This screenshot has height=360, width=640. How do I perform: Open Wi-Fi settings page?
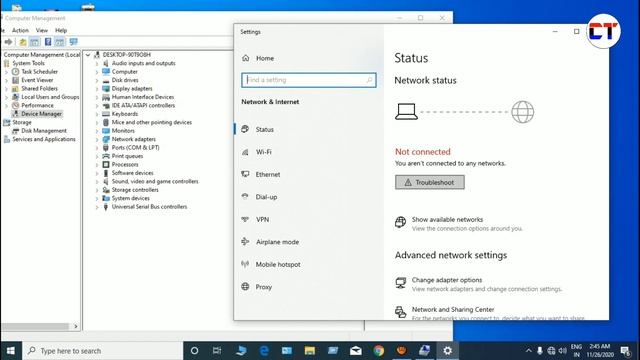263,152
